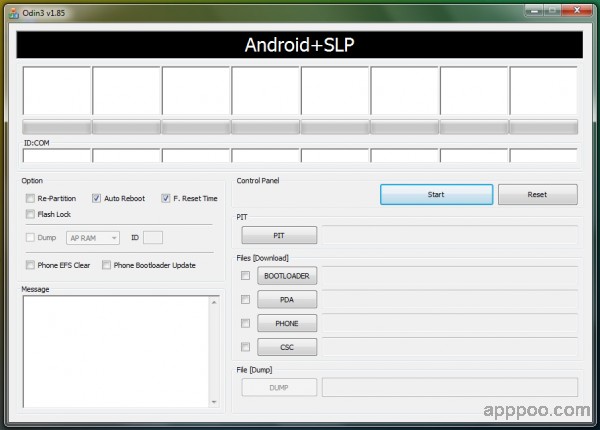Enable the Flash Lock checkbox

click(30, 214)
